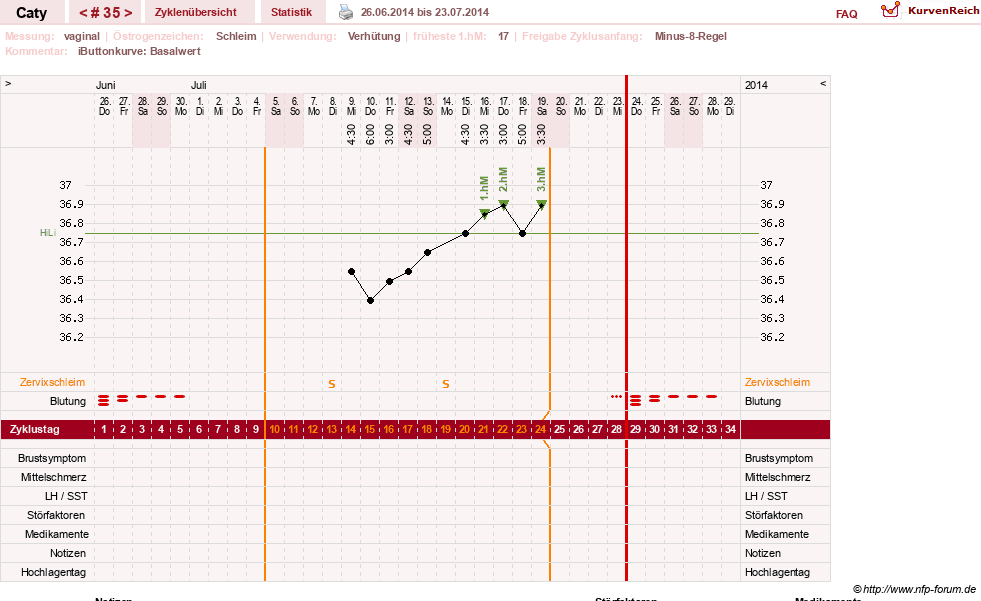981x601 pixels.
Task: Click the left Mittelschmerz row label
Action: (x=54, y=477)
